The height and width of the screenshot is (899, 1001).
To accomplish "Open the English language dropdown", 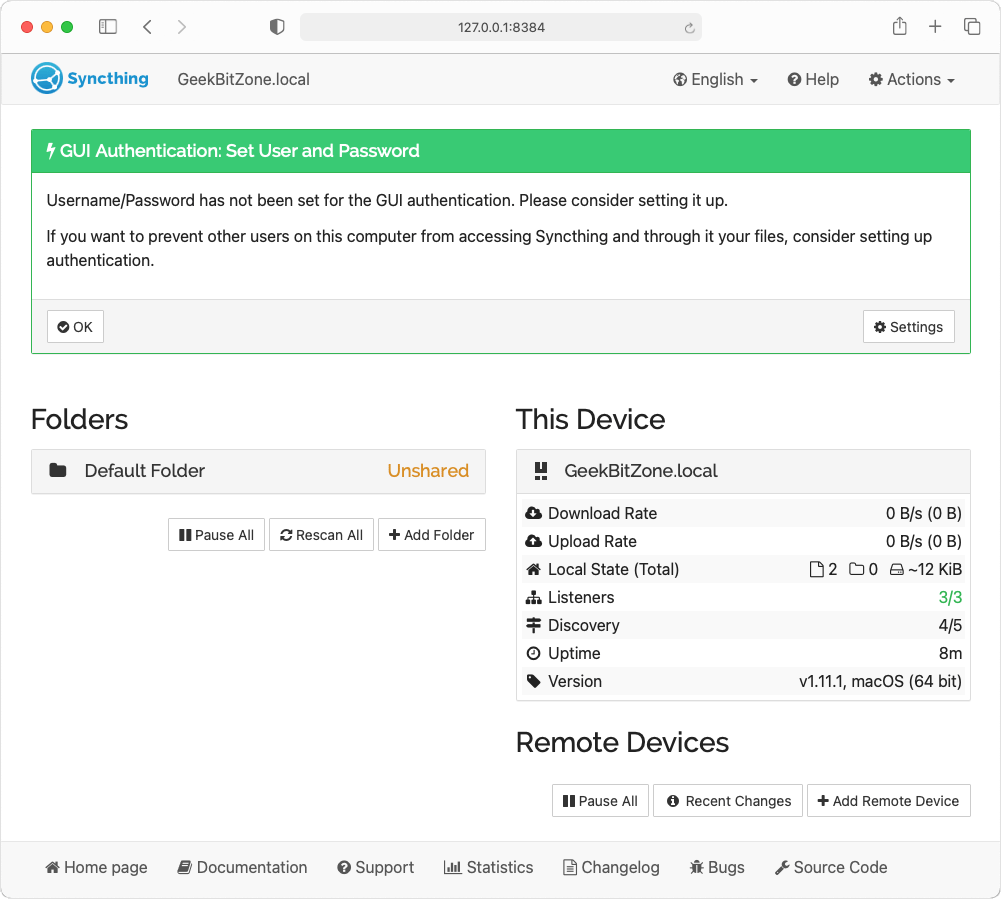I will point(715,79).
